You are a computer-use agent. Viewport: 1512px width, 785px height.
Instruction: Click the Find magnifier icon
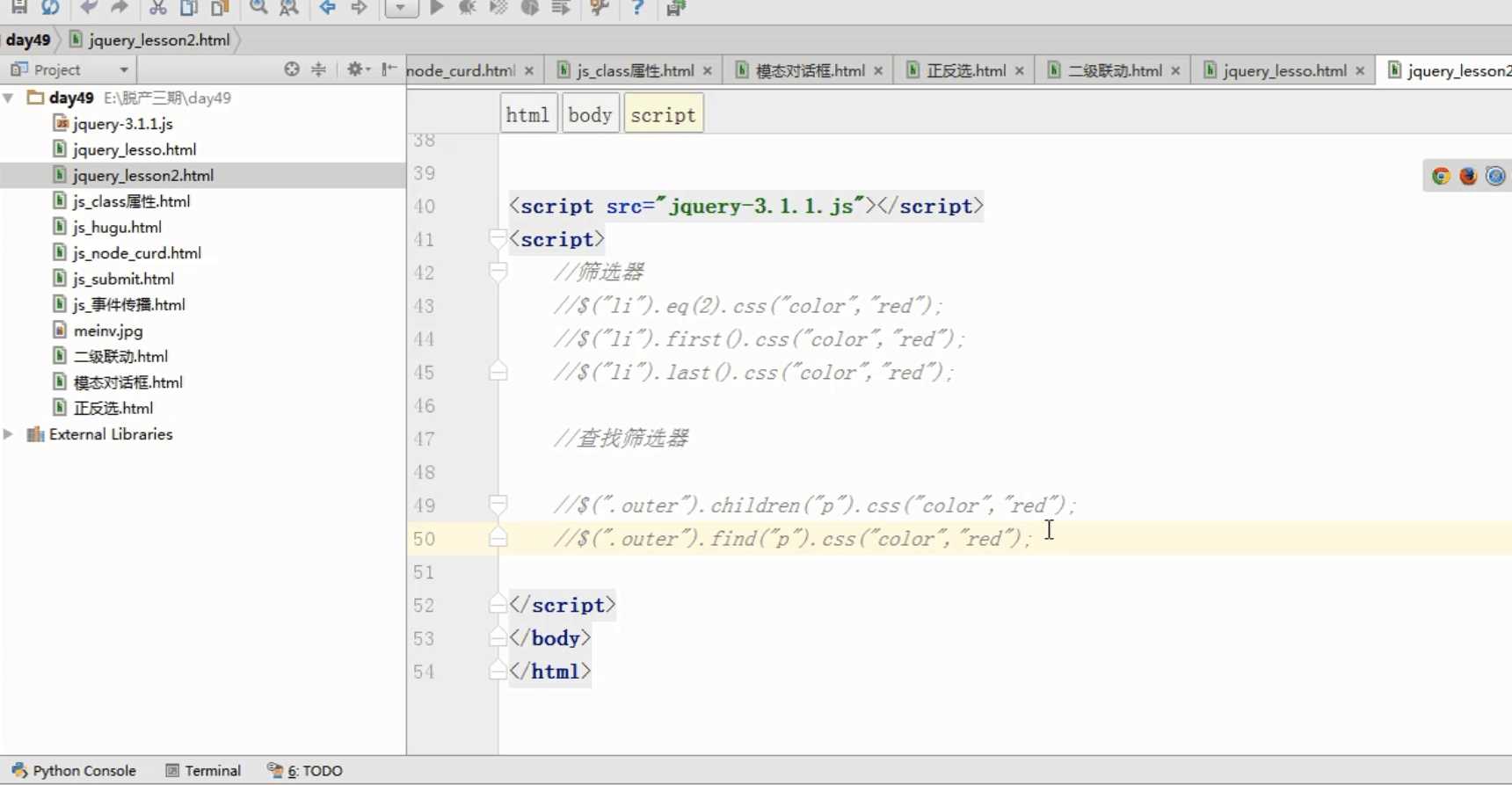point(258,7)
